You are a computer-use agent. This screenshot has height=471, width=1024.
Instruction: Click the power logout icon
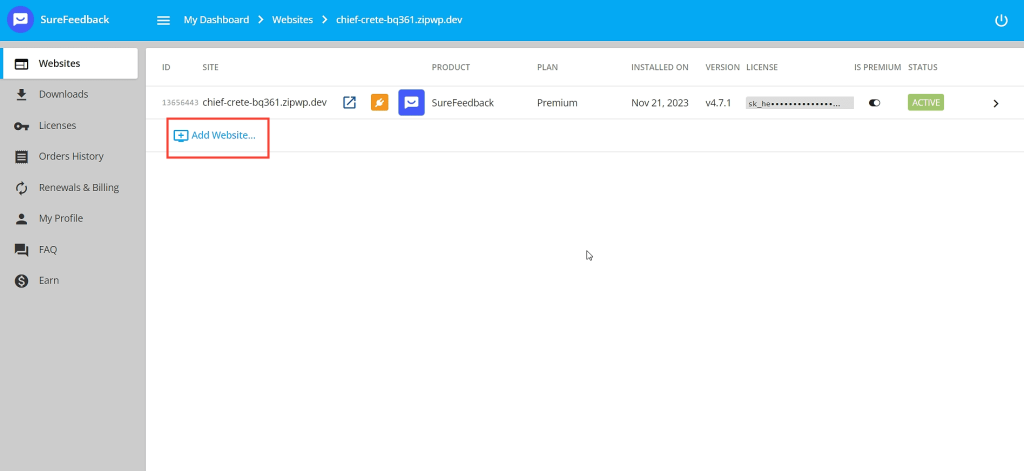1001,20
